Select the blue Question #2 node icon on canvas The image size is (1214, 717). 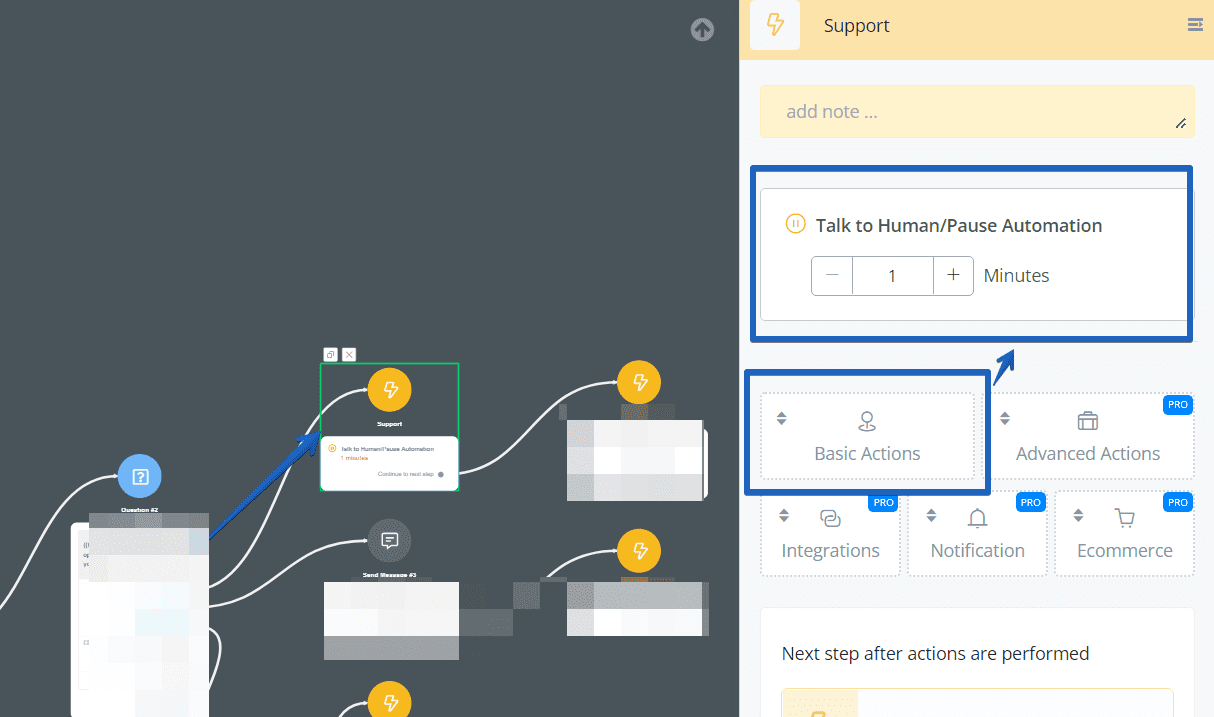pyautogui.click(x=139, y=476)
